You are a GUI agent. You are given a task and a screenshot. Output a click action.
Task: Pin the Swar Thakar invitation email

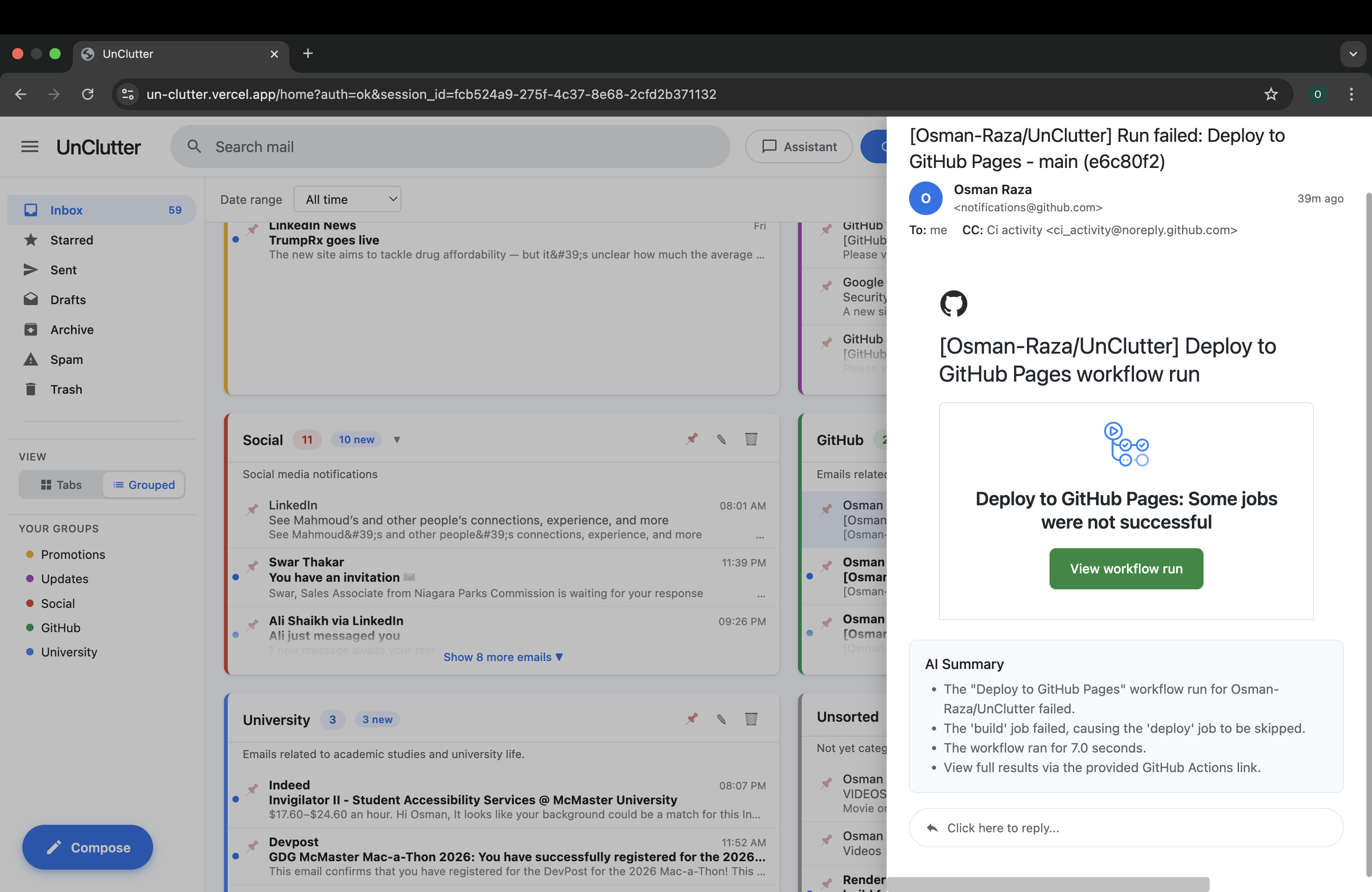click(x=252, y=566)
